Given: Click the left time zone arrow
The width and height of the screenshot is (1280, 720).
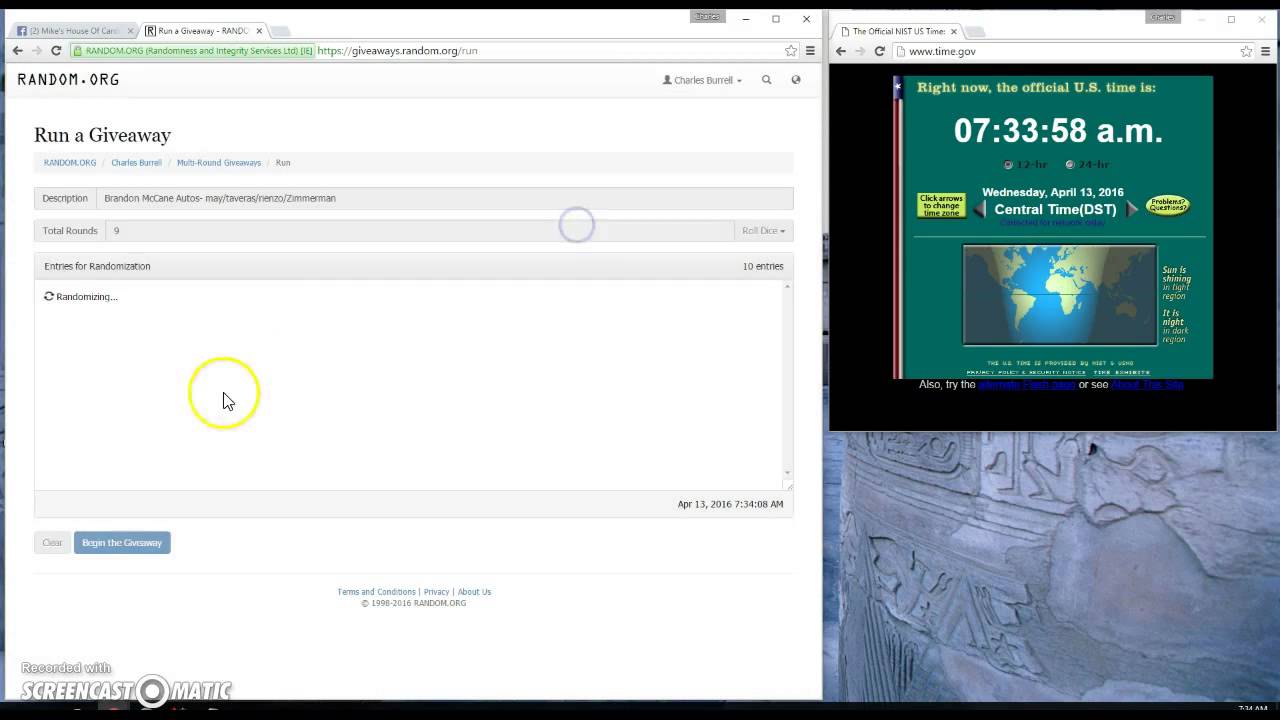Looking at the screenshot, I should coord(980,209).
